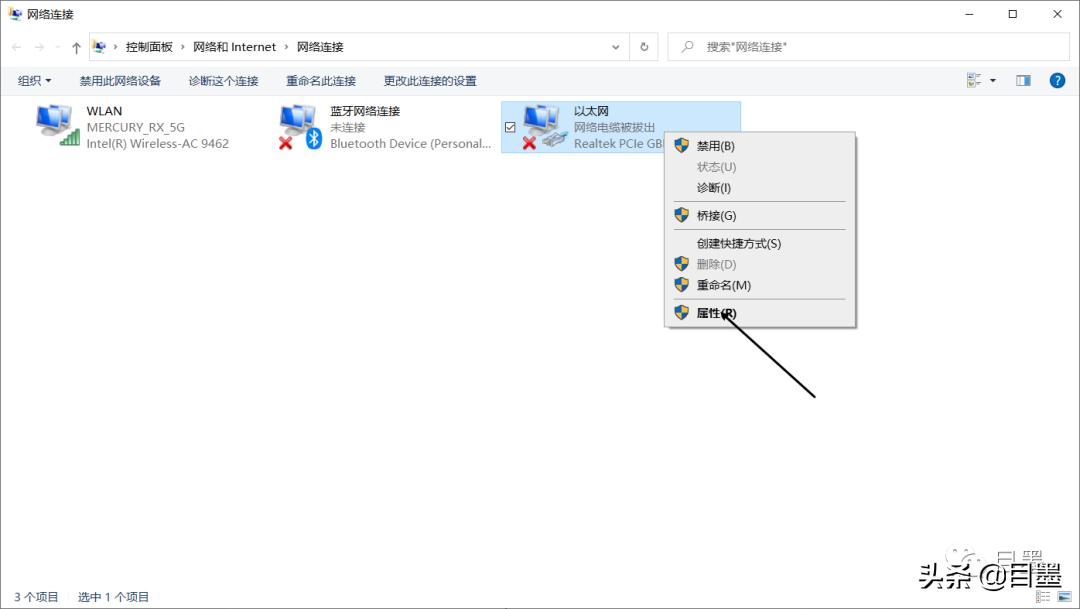Screen dimensions: 1080x609
Task: Open the 组织 dropdown menu
Action: click(33, 80)
